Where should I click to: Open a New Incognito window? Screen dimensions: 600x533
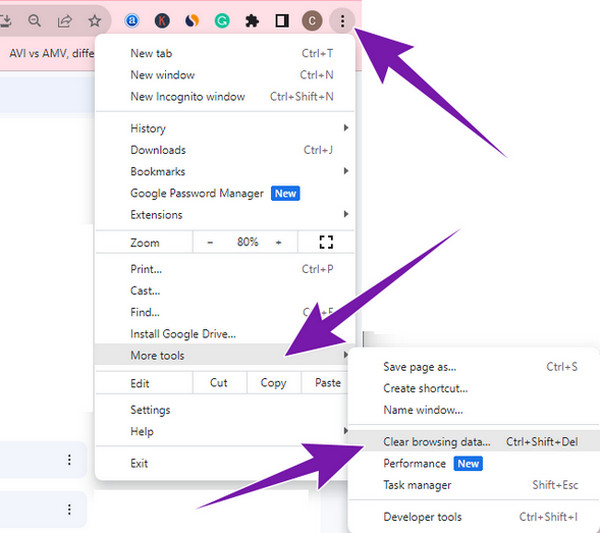click(225, 96)
